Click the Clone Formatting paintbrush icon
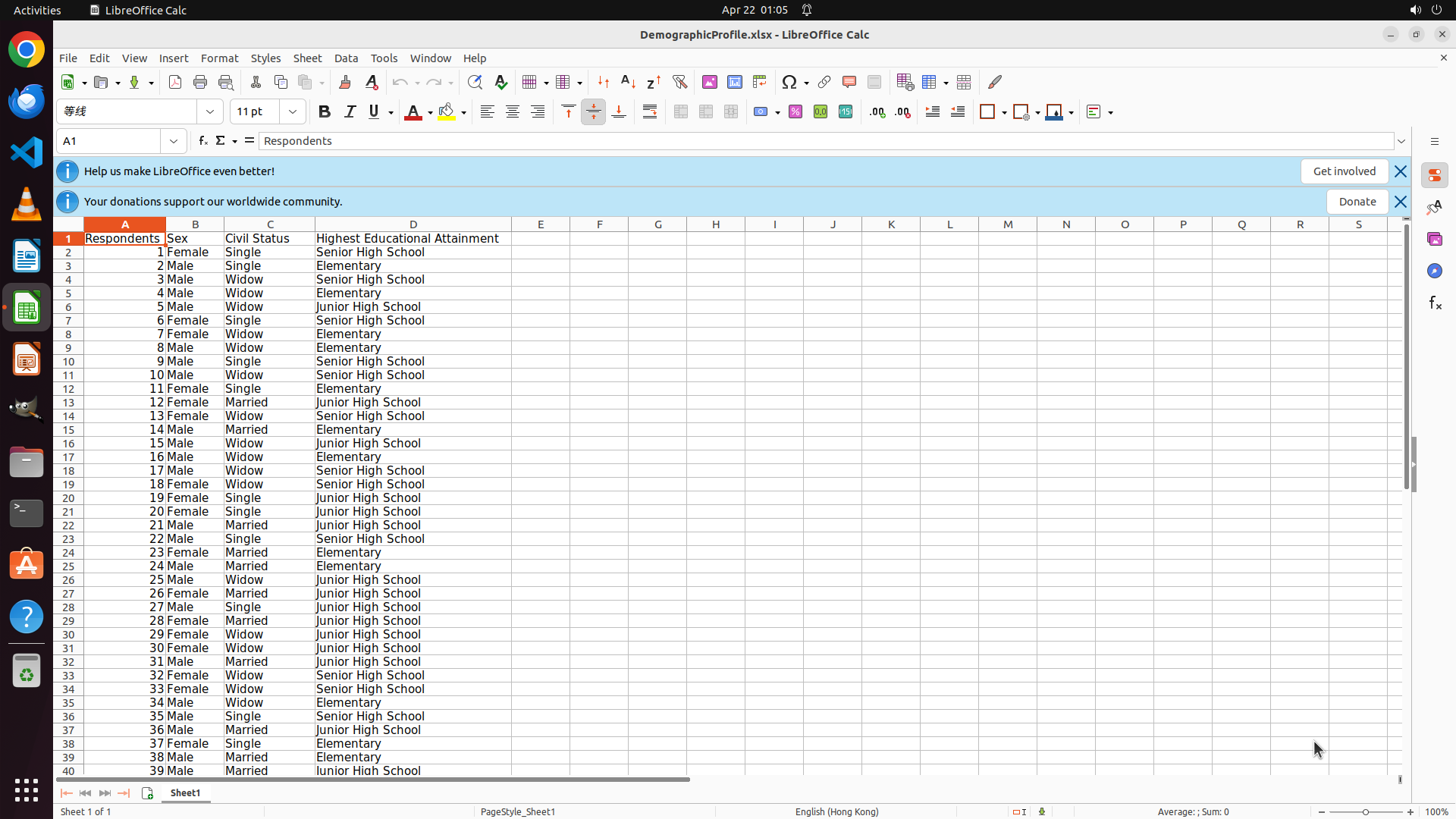The width and height of the screenshot is (1456, 819). (345, 82)
